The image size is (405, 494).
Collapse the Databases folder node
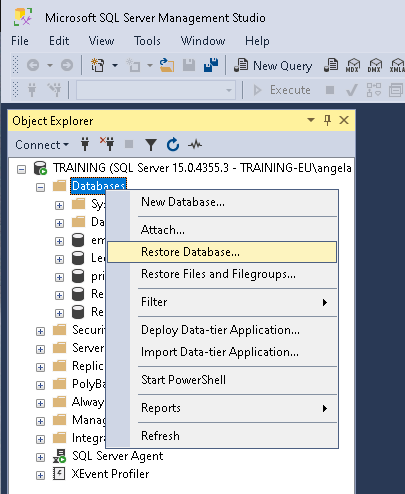pyautogui.click(x=40, y=187)
